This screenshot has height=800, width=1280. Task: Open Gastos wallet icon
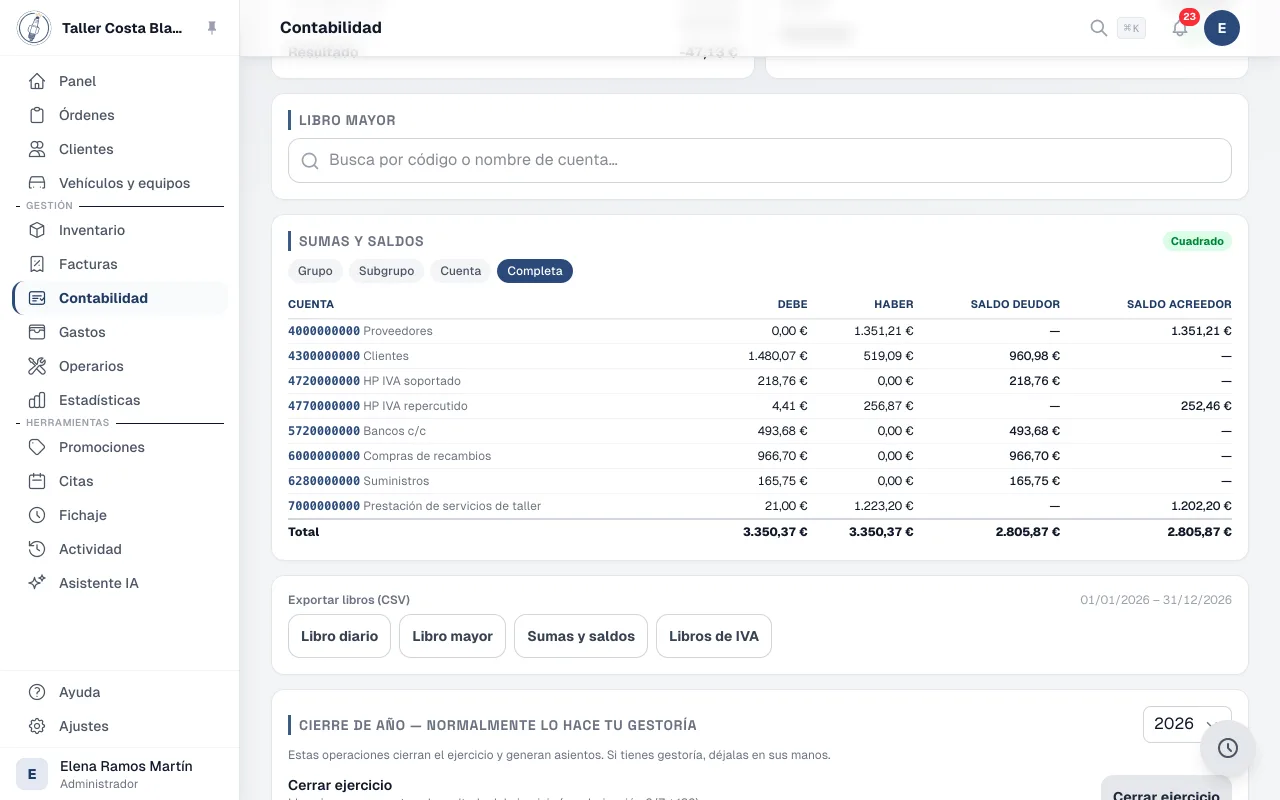(x=37, y=332)
